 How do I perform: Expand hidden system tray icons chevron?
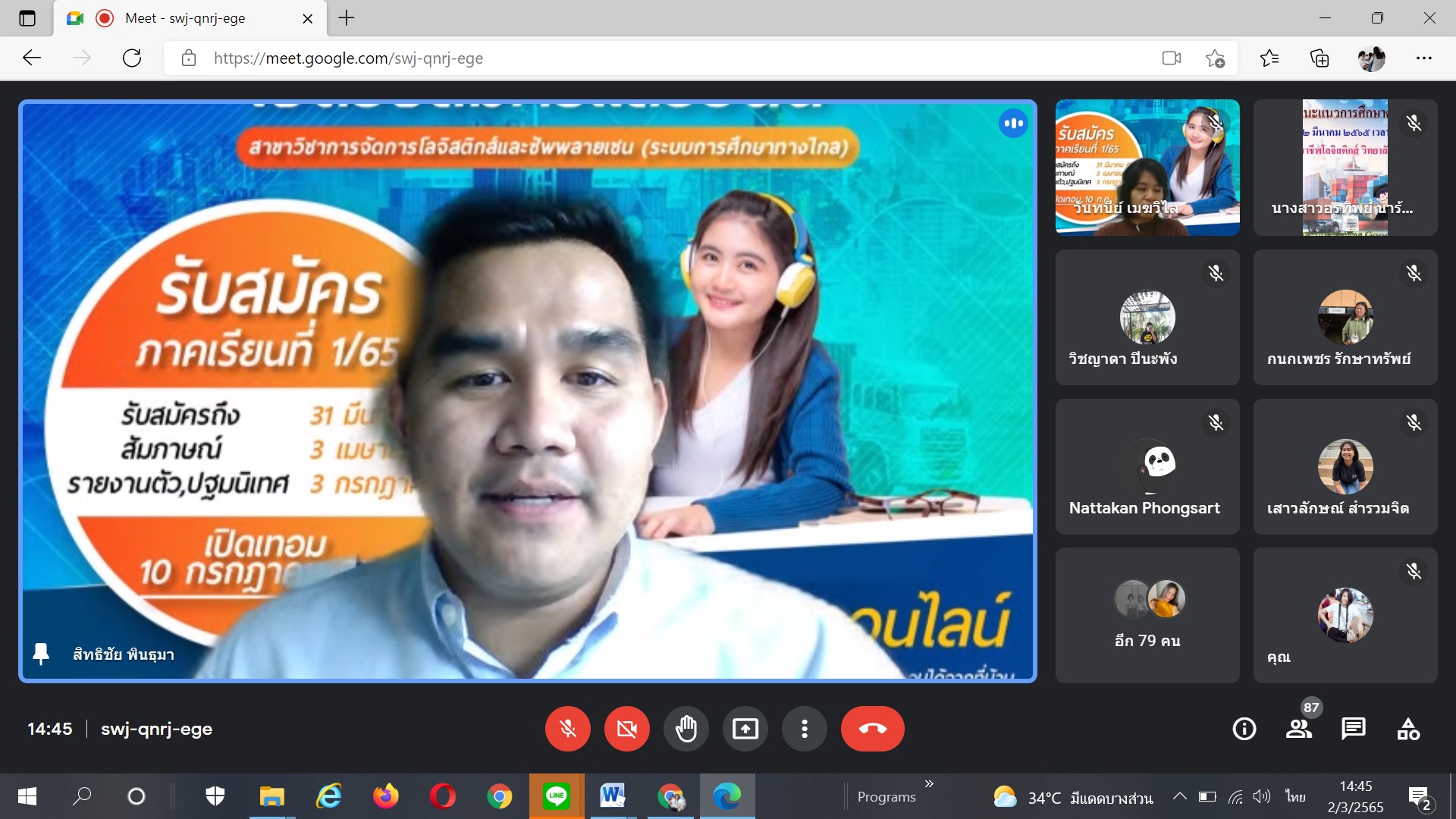1179,796
